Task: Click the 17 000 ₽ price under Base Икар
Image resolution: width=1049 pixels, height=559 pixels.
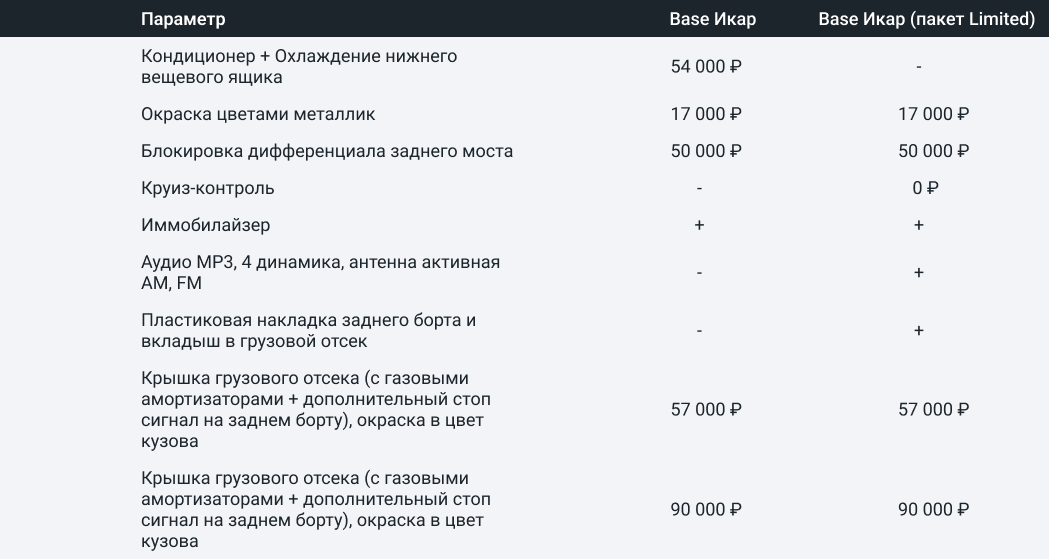Action: click(x=706, y=114)
